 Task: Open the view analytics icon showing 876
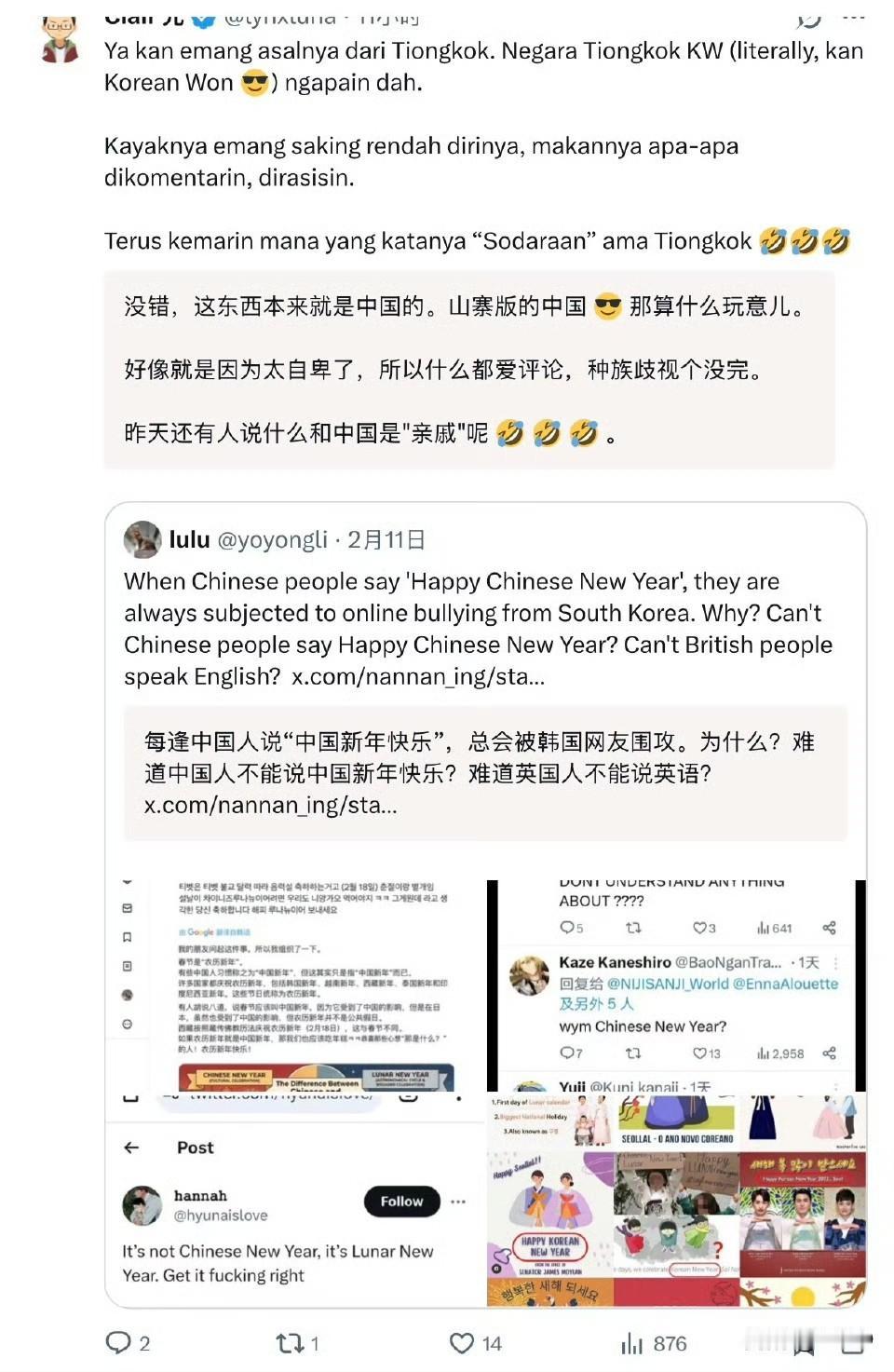[x=632, y=1343]
